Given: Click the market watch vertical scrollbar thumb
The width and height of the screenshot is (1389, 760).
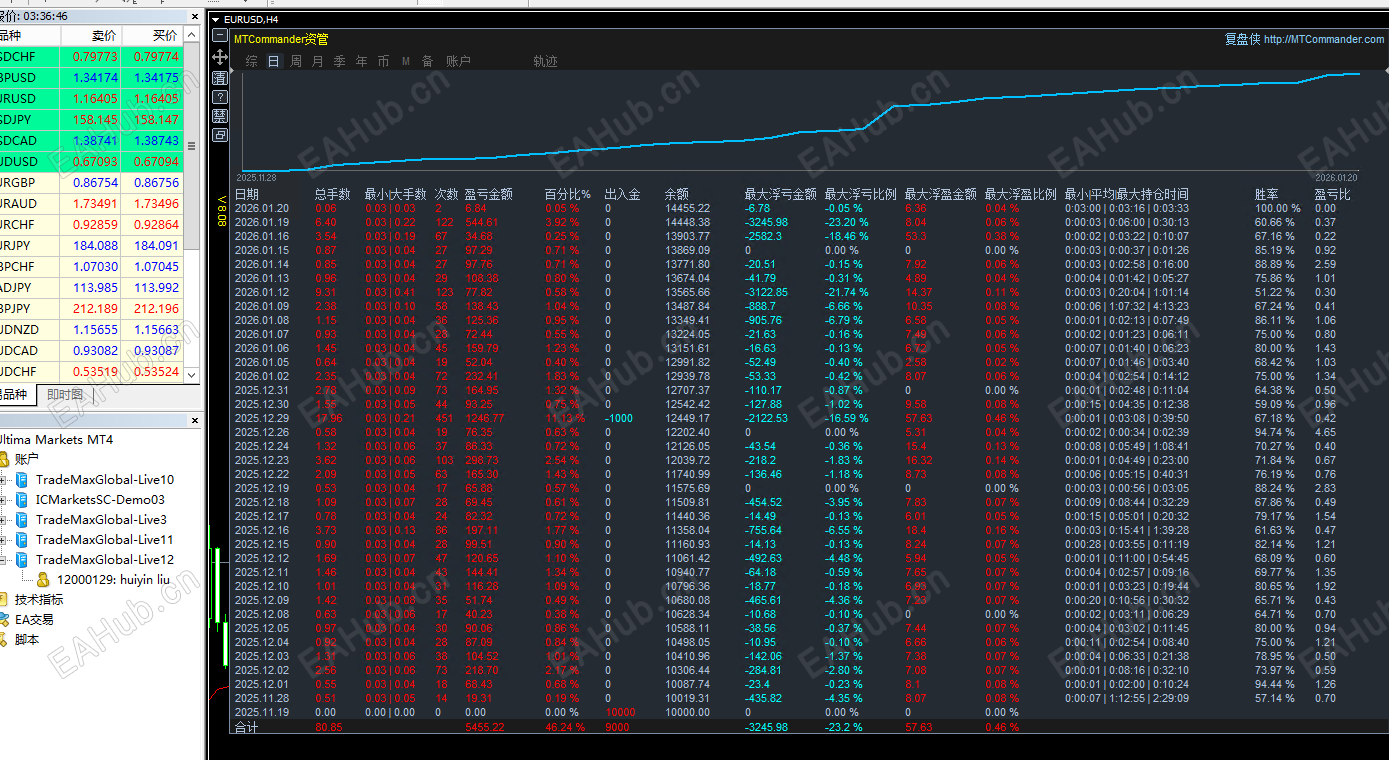Looking at the screenshot, I should (x=192, y=146).
